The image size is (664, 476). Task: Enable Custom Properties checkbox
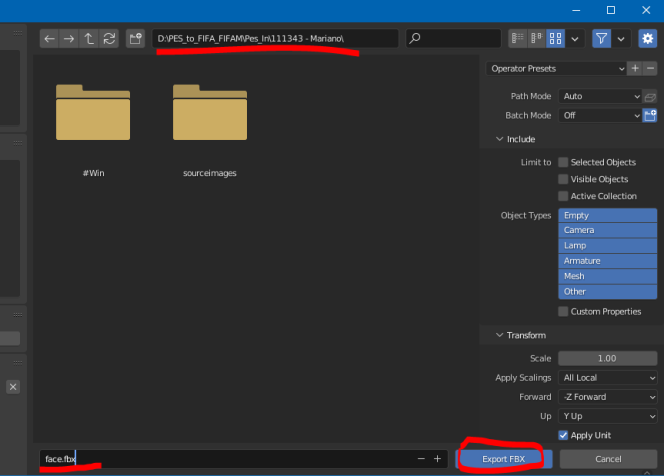point(563,312)
